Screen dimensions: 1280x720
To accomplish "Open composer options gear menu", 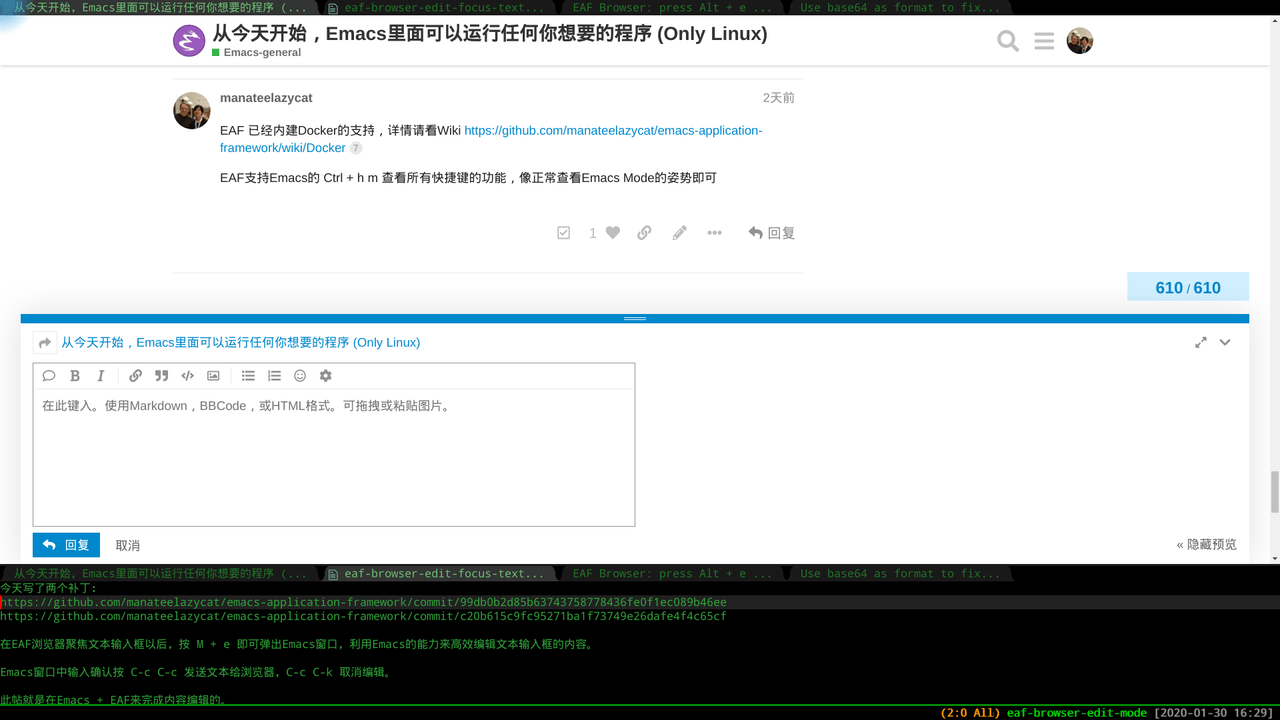I will point(326,376).
